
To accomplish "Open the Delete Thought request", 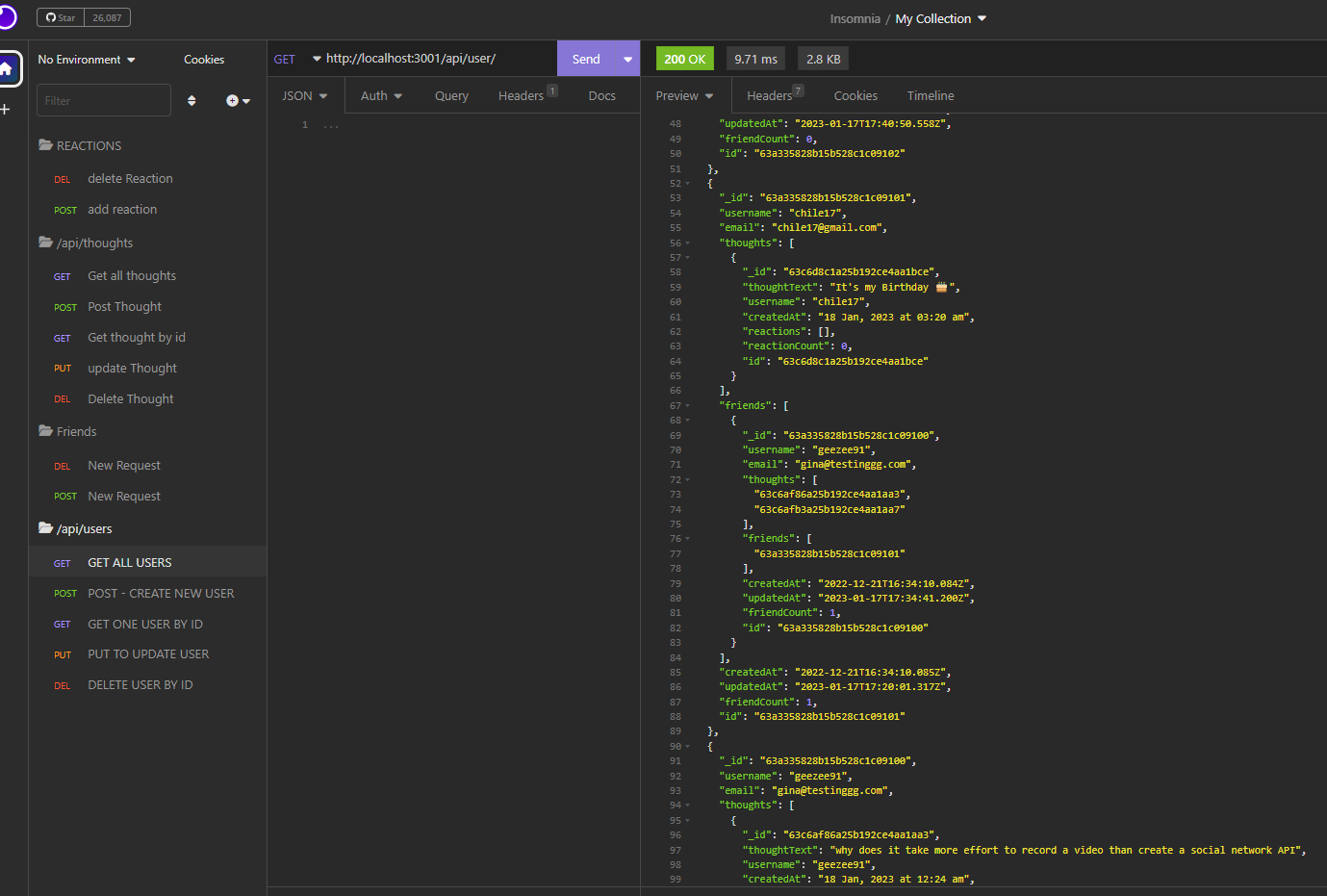I will click(148, 399).
